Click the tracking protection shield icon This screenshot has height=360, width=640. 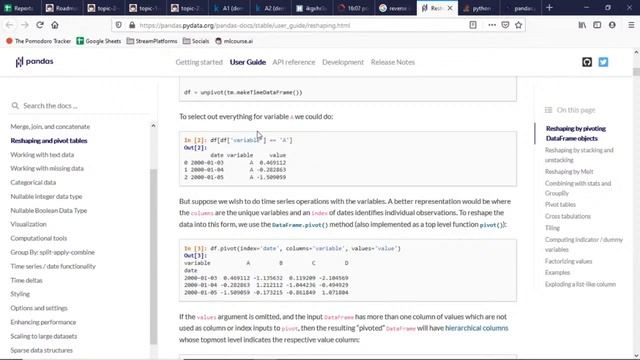point(118,25)
